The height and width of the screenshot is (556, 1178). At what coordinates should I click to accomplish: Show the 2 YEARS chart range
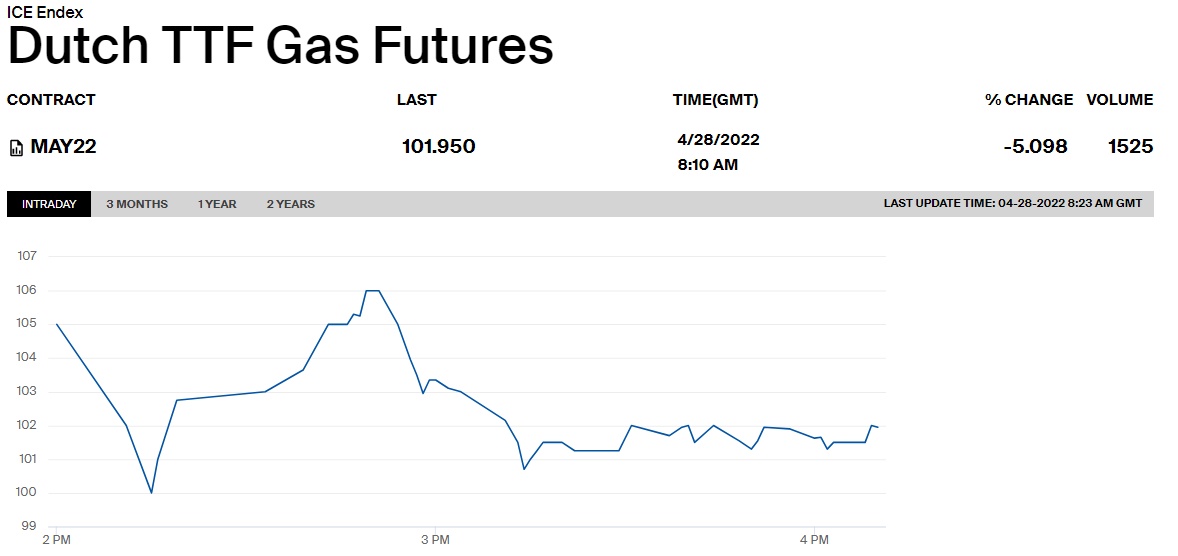[290, 204]
